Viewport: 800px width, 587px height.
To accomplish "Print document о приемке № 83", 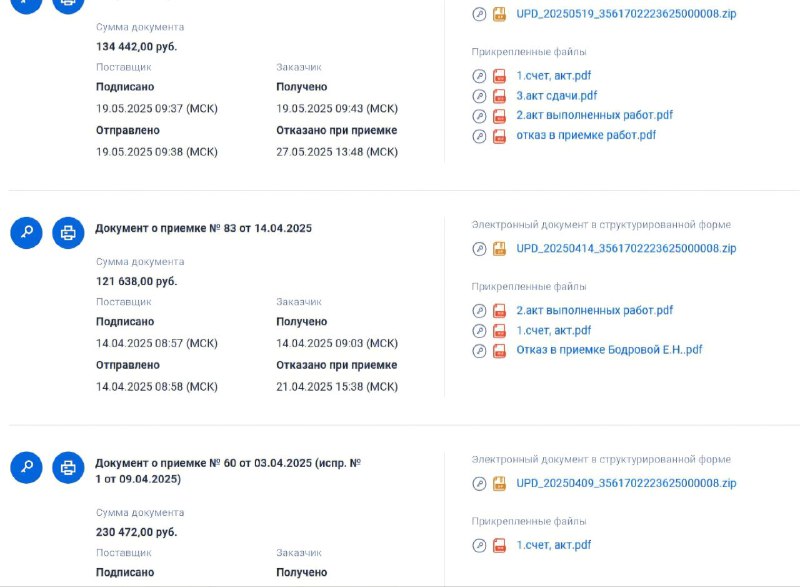I will [x=68, y=233].
